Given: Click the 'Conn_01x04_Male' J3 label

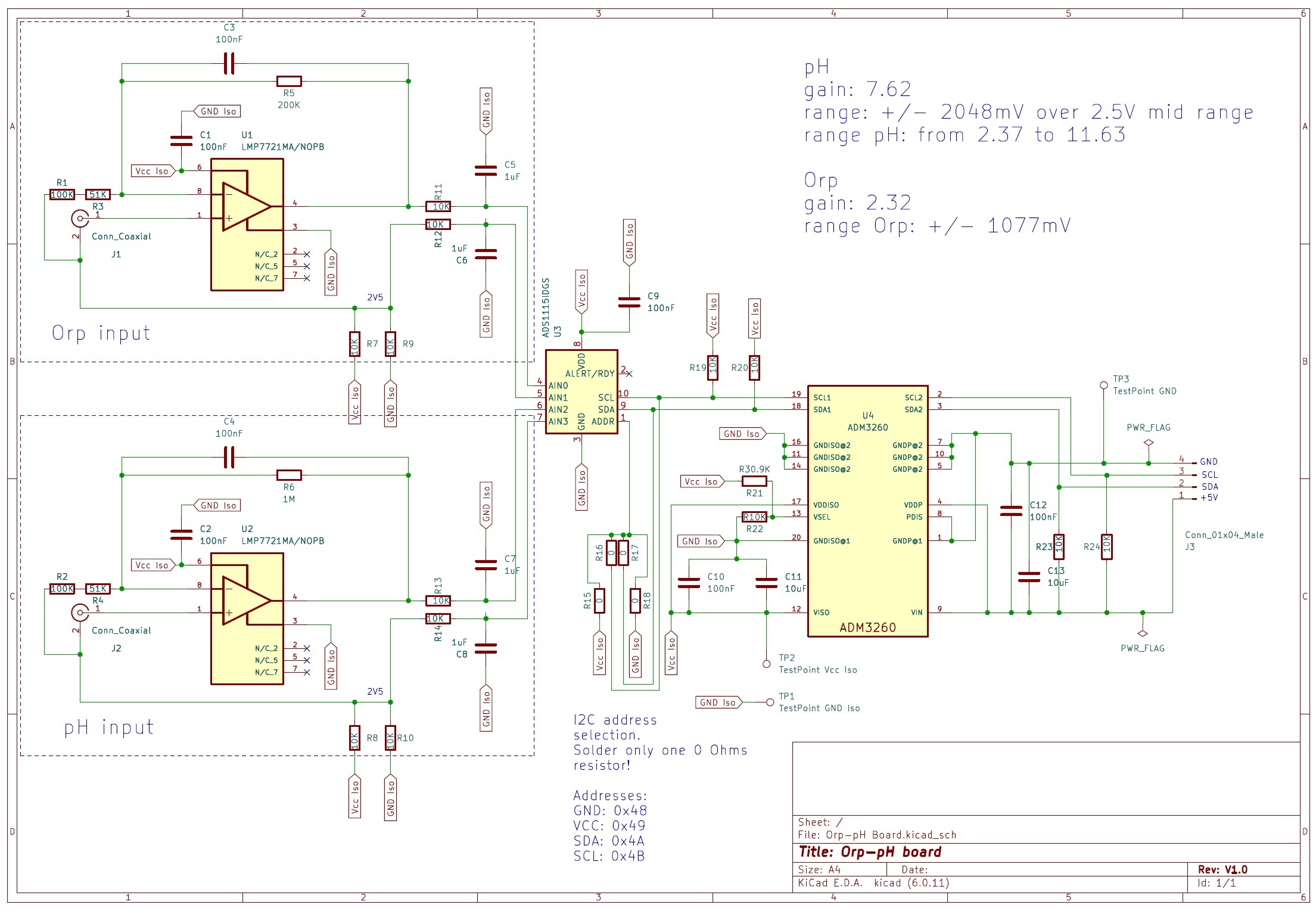Looking at the screenshot, I should click(x=1224, y=535).
